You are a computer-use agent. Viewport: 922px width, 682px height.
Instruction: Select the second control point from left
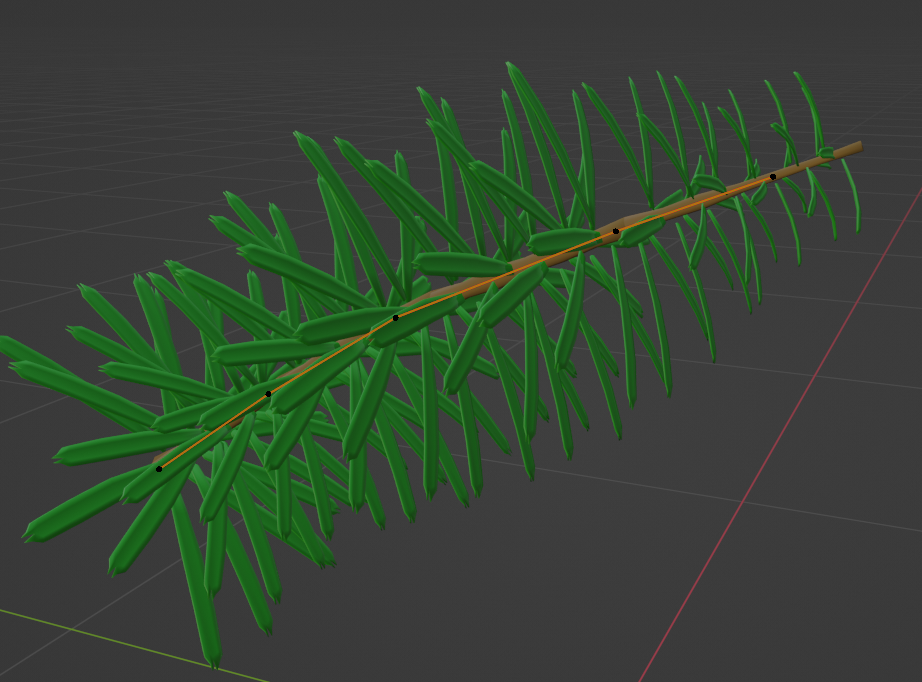(268, 394)
